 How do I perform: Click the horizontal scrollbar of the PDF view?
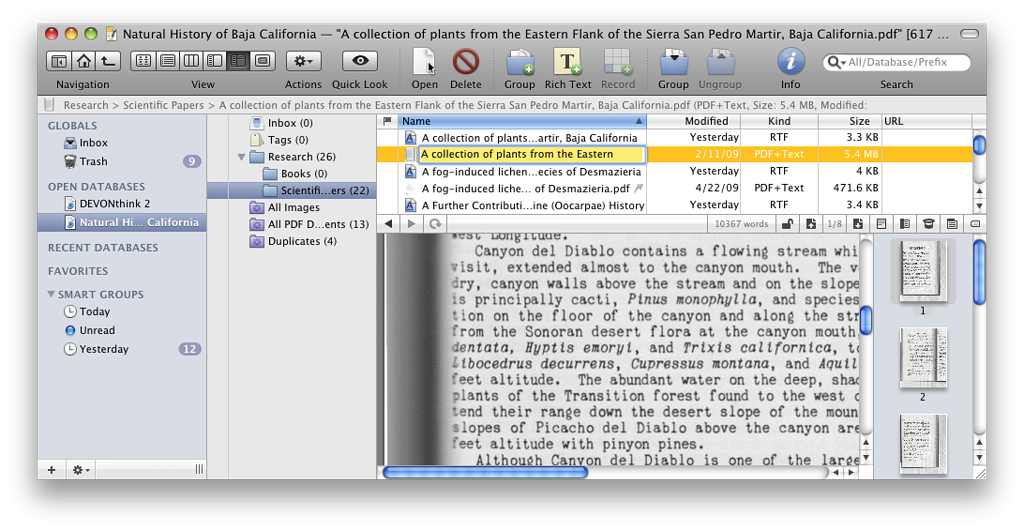485,472
